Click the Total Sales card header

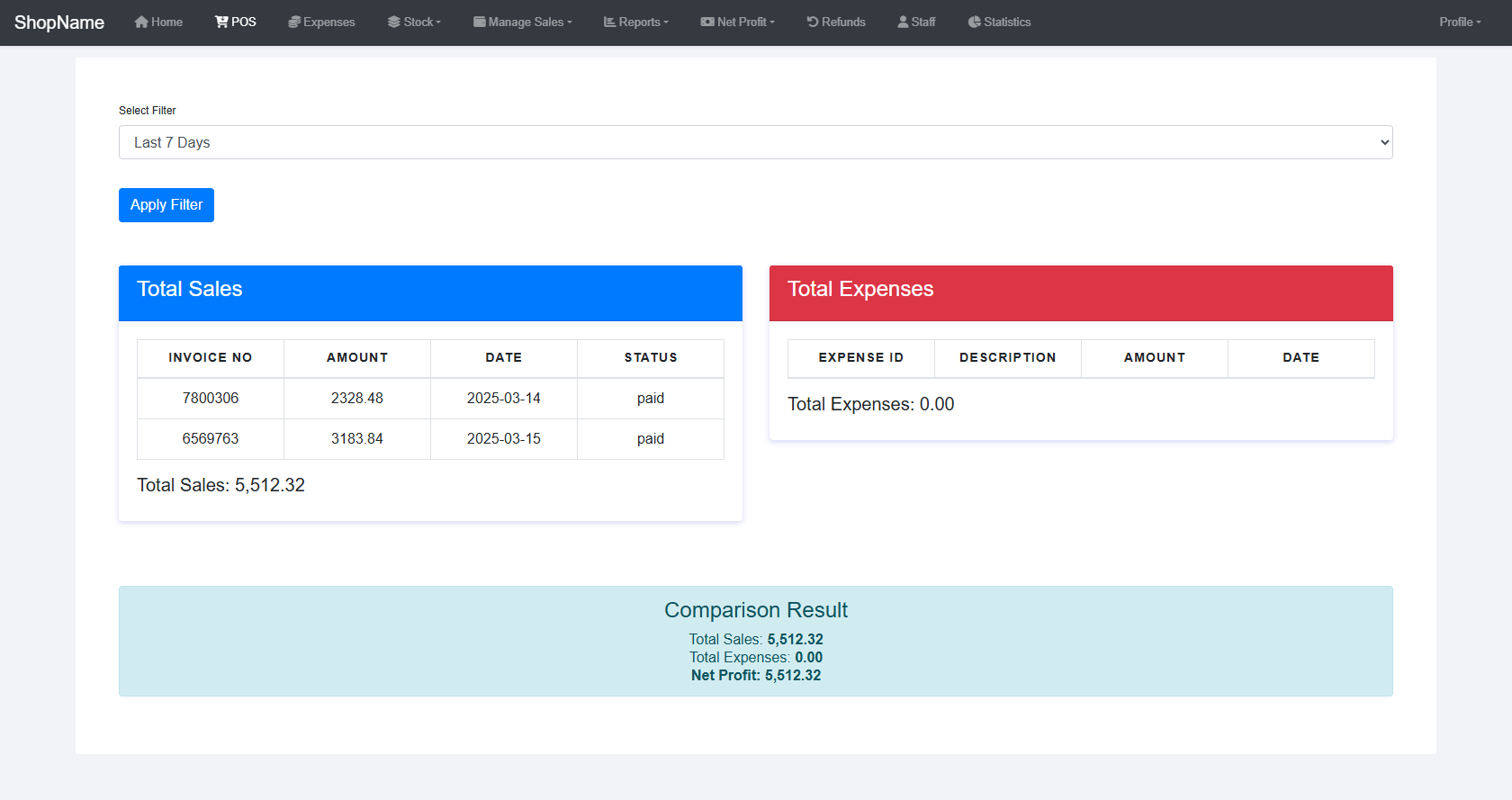coord(430,293)
